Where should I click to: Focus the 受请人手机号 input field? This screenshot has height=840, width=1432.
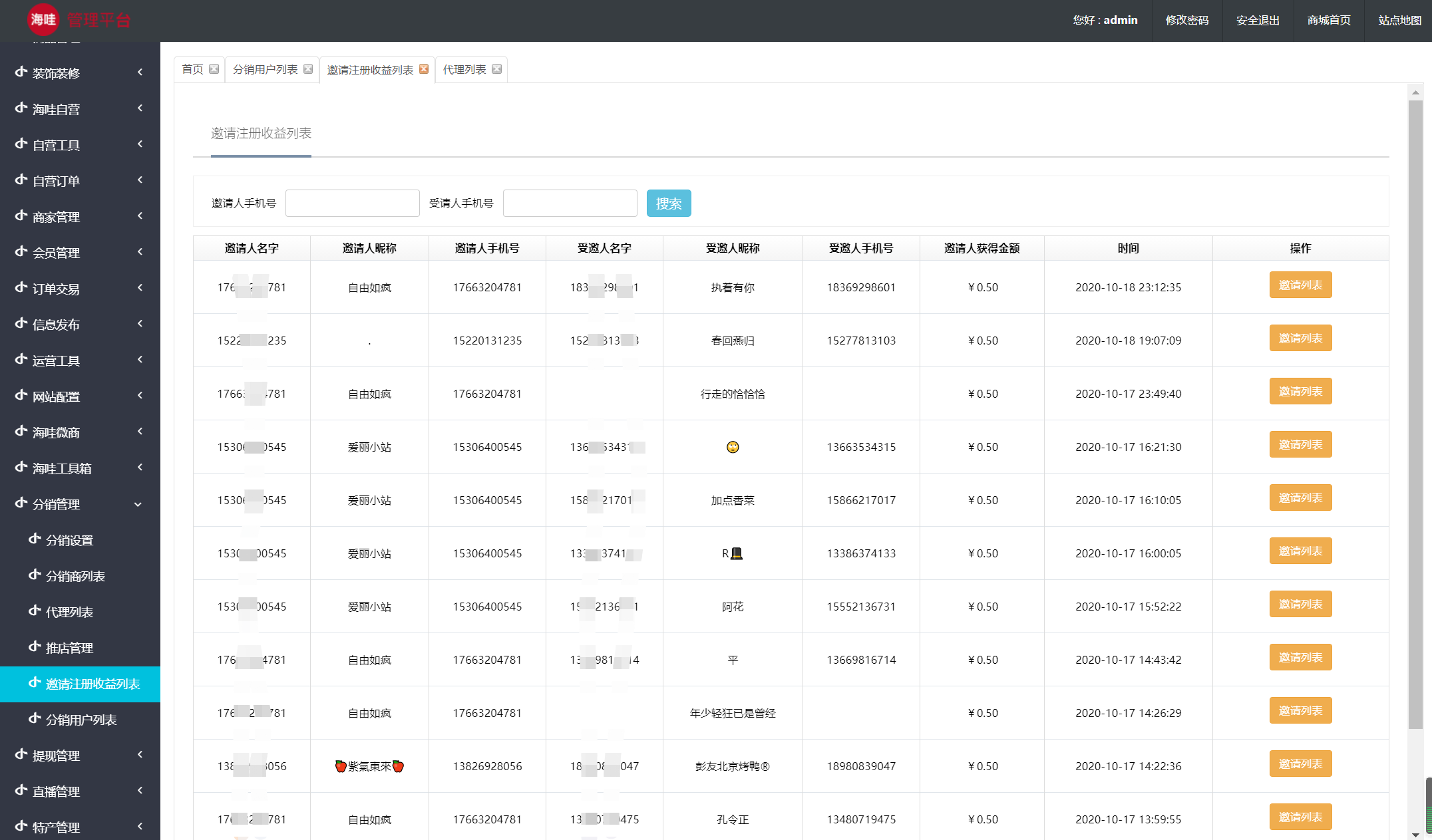click(570, 204)
